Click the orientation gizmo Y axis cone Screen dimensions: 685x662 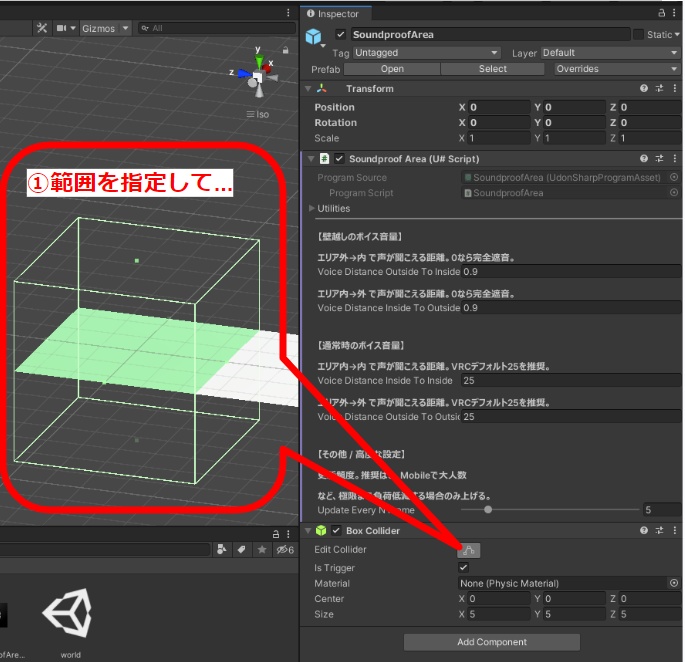(x=259, y=61)
